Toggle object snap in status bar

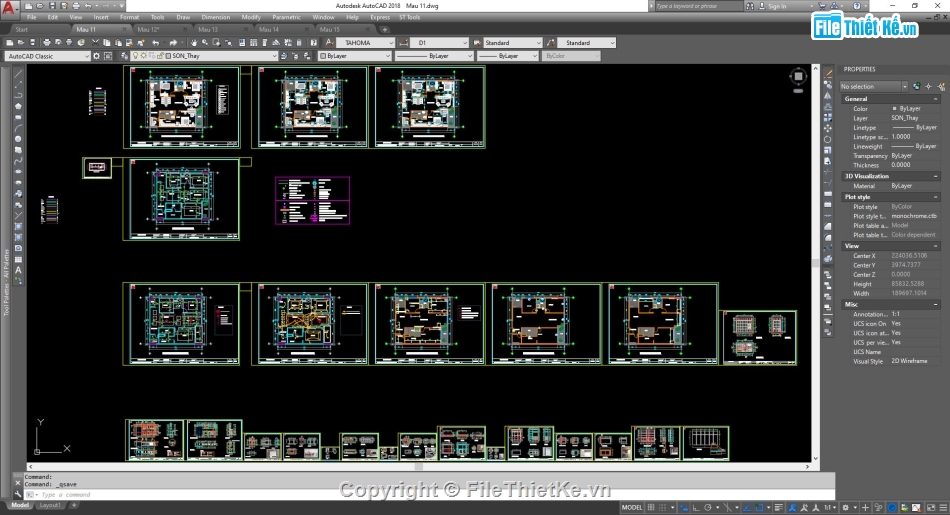pyautogui.click(x=759, y=507)
